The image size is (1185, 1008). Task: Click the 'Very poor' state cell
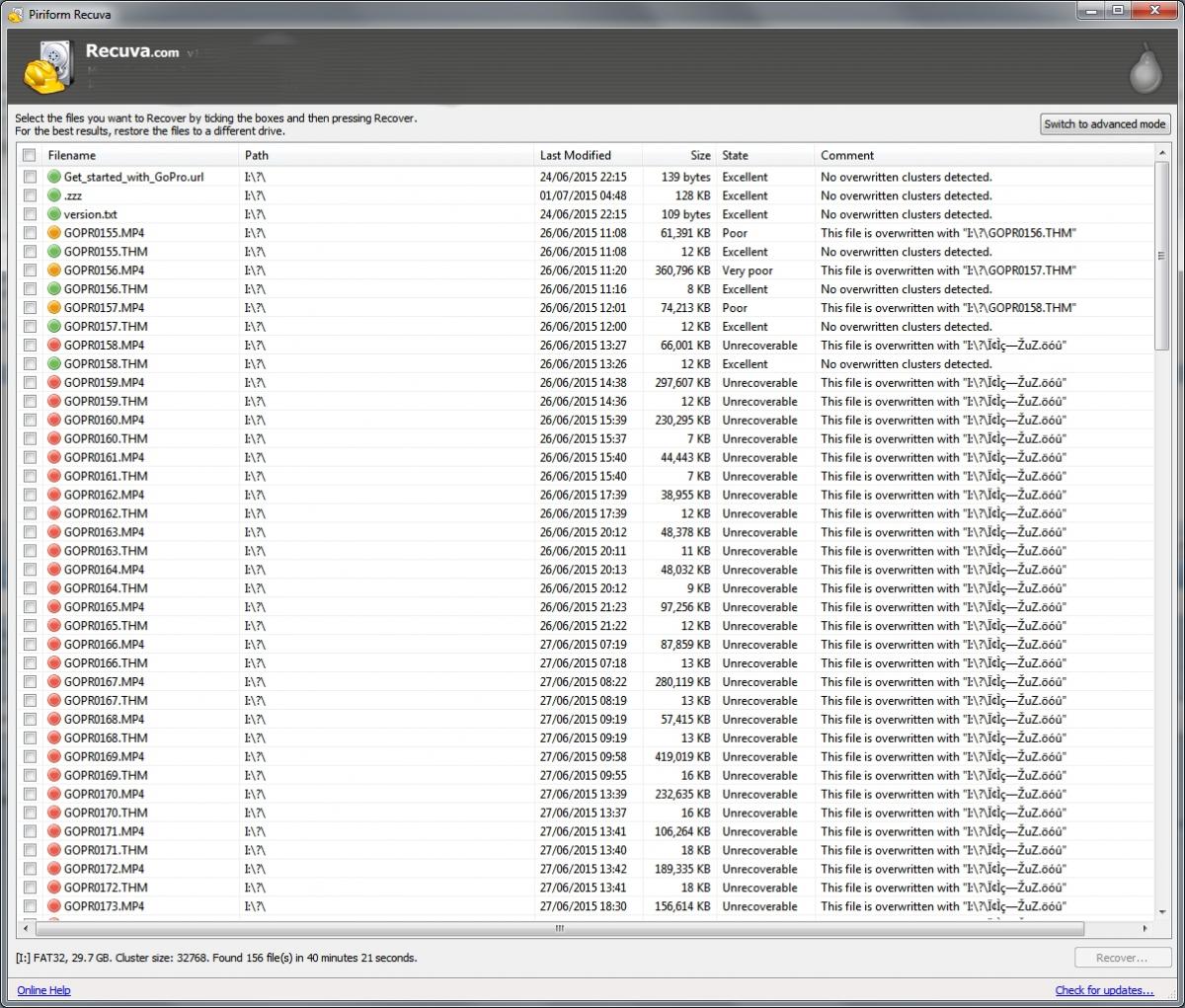tap(748, 271)
